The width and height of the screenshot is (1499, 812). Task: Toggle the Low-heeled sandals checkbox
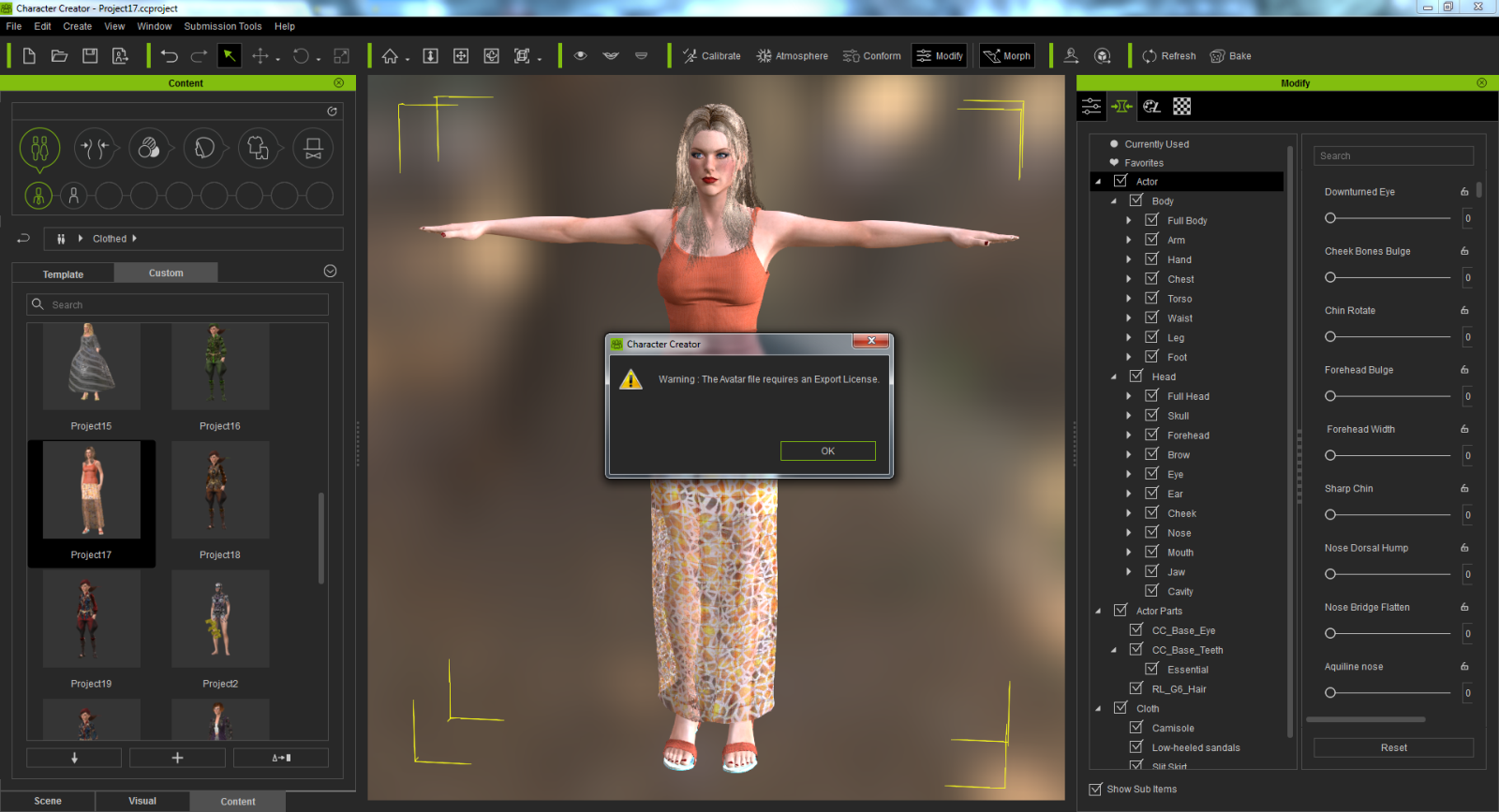point(1136,746)
